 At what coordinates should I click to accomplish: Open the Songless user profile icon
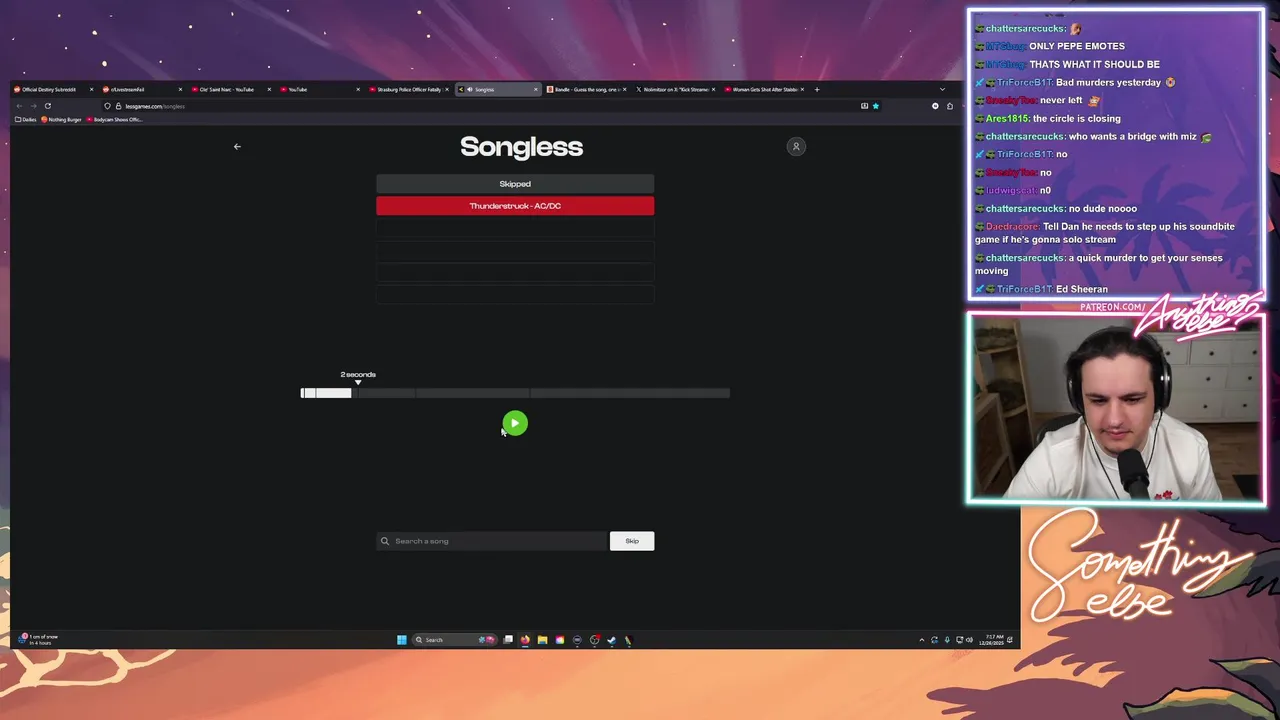pos(796,147)
